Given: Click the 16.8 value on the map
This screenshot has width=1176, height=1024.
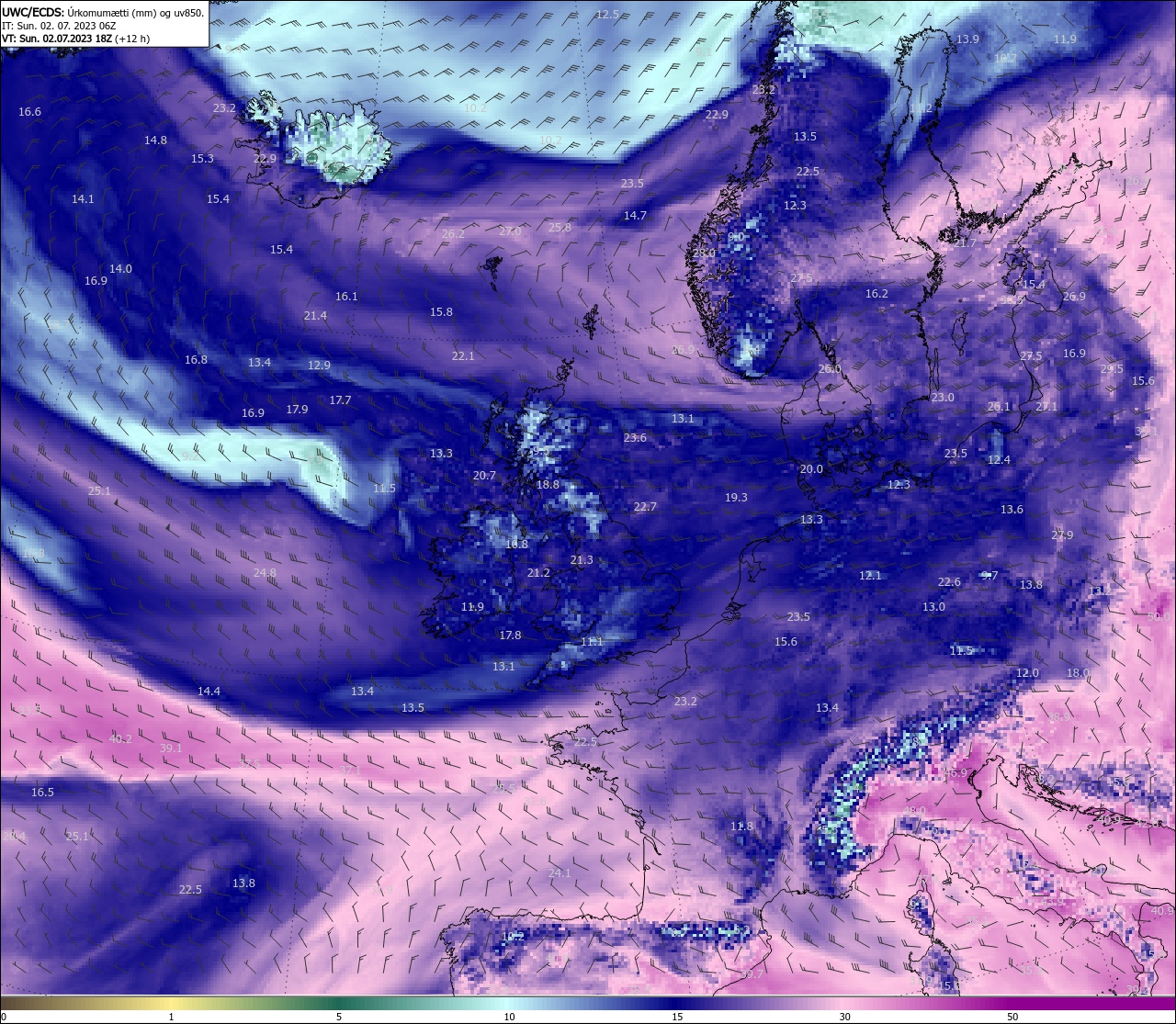Looking at the screenshot, I should [196, 359].
